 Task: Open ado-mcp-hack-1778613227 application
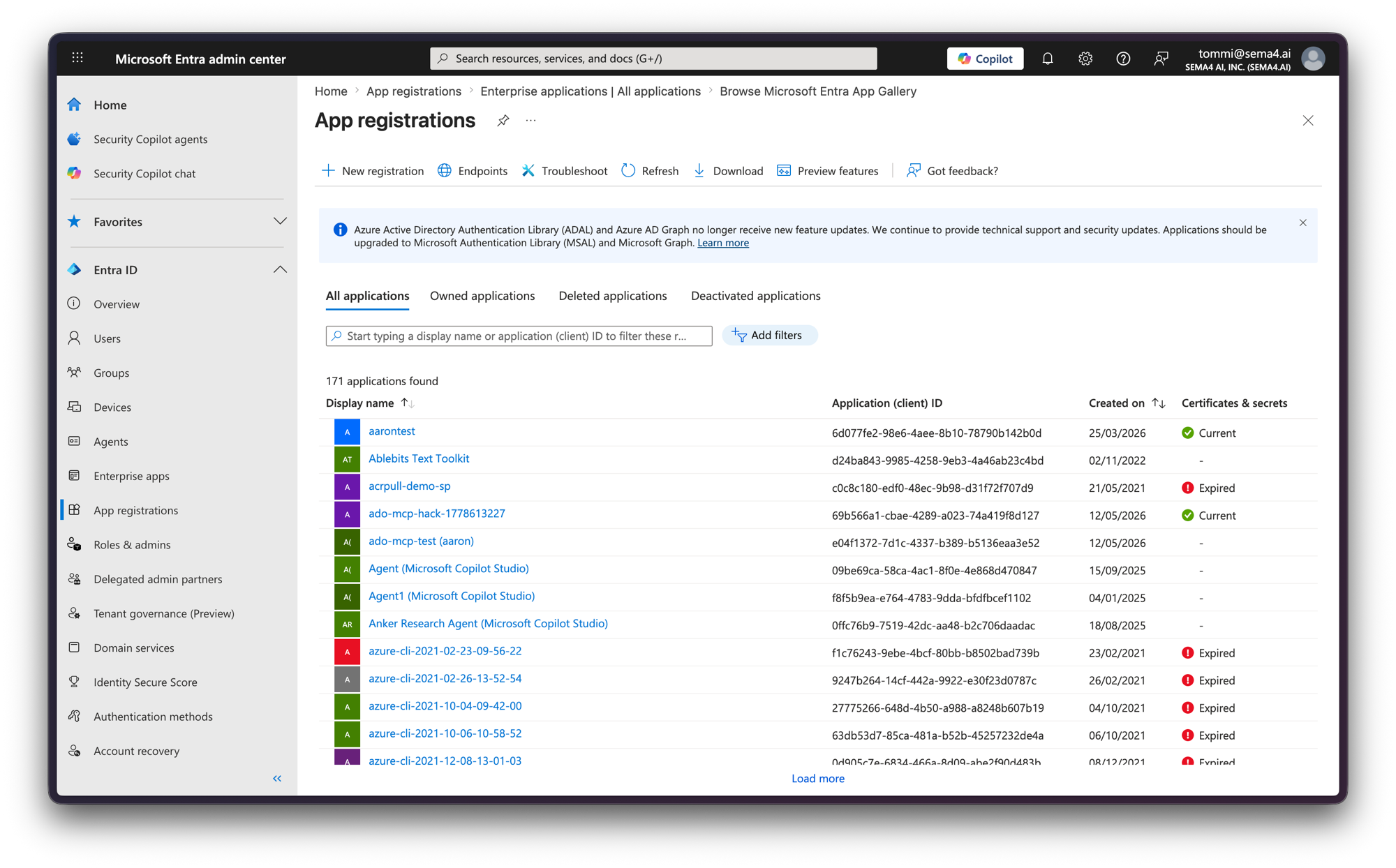(x=437, y=514)
